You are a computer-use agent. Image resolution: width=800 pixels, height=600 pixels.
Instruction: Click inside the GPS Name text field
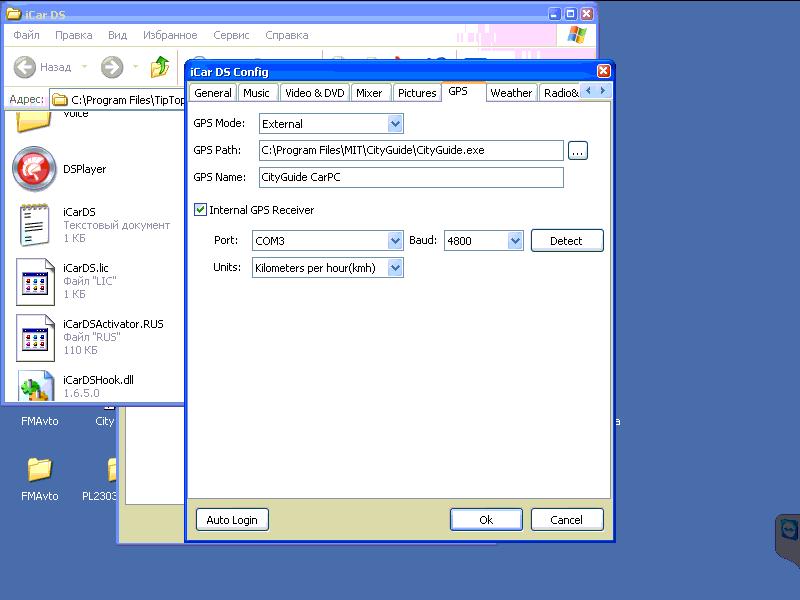pyautogui.click(x=410, y=178)
